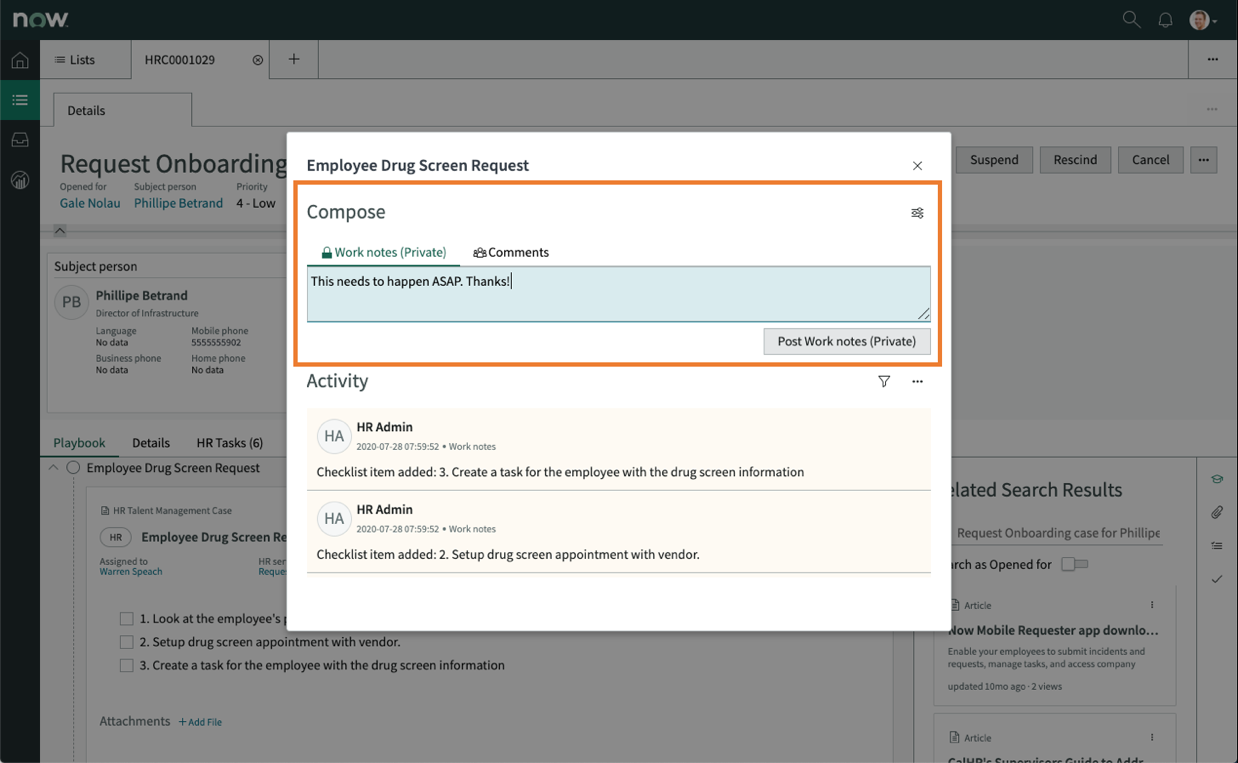Open the HR Tasks (6) tab
The image size is (1238, 763).
coord(230,442)
